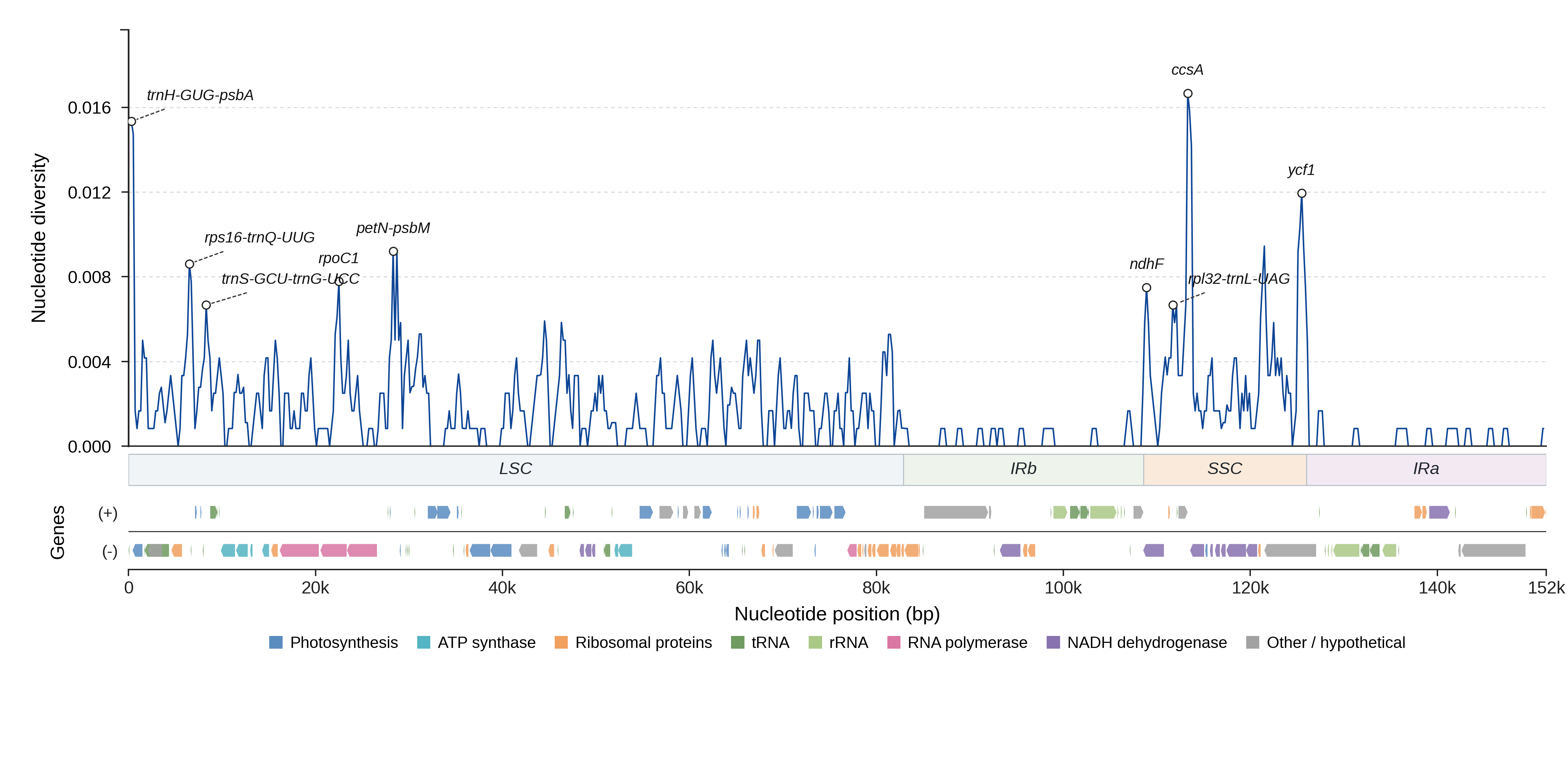Click the (-) strand label

point(110,551)
